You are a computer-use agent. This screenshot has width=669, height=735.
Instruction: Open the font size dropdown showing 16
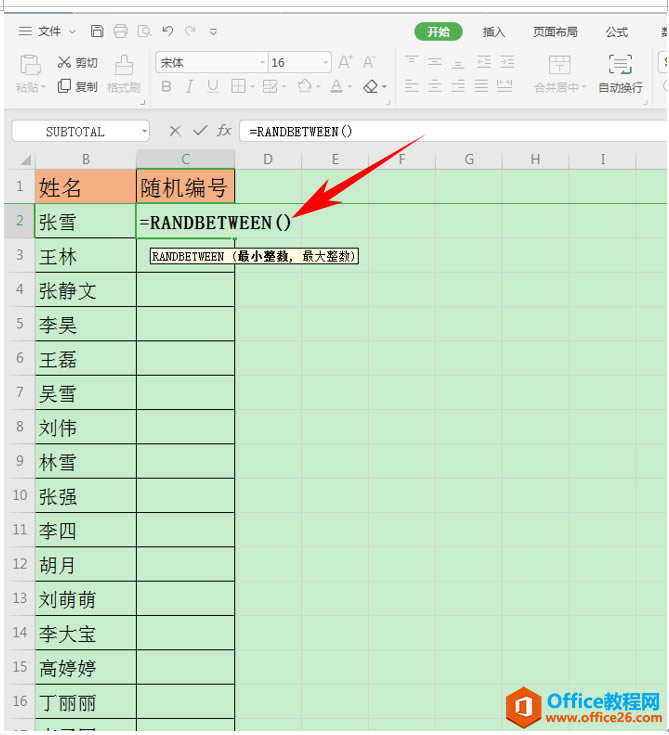[325, 62]
